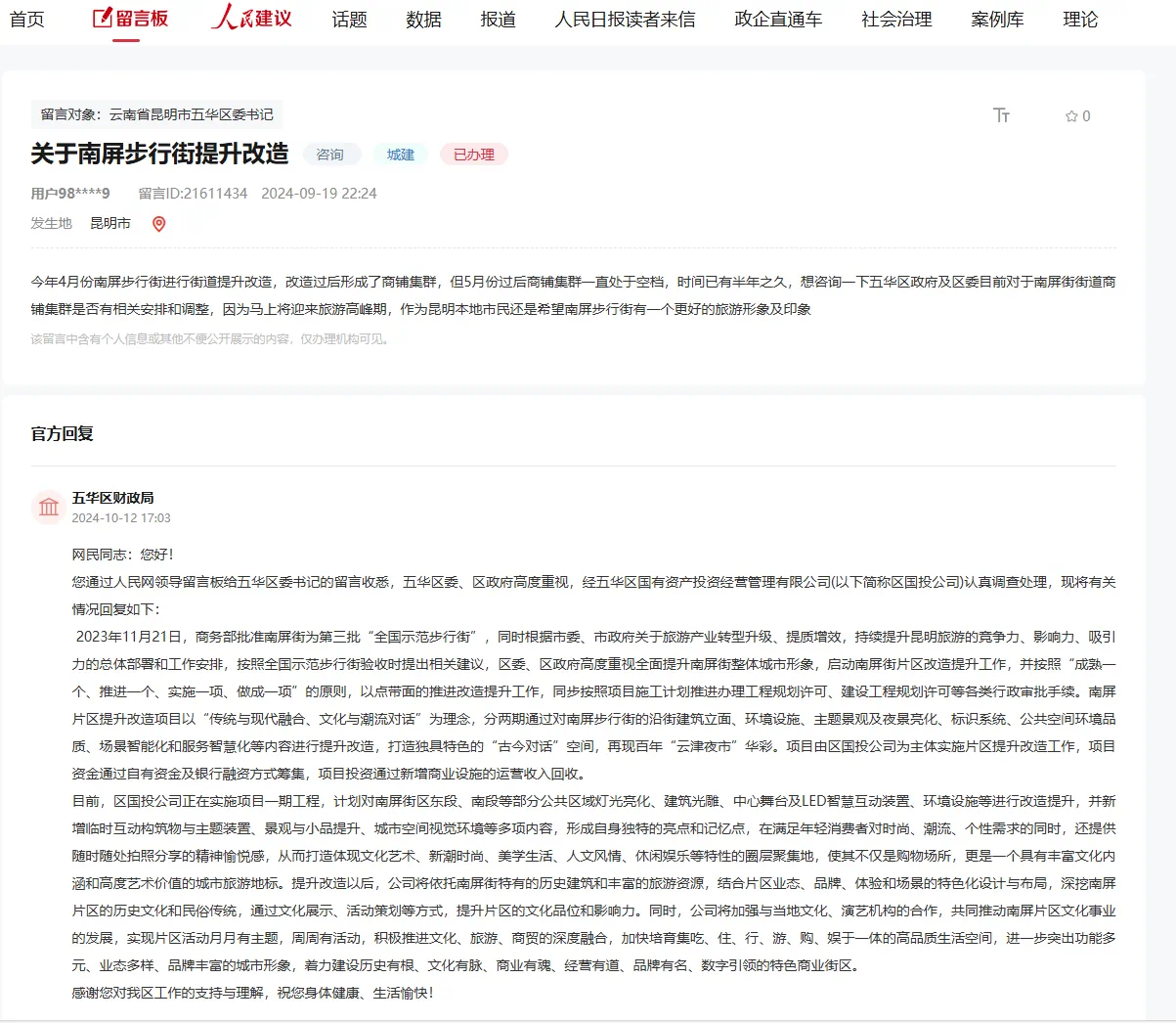Click the 城建 category tag
The image size is (1176, 1023).
[x=401, y=155]
